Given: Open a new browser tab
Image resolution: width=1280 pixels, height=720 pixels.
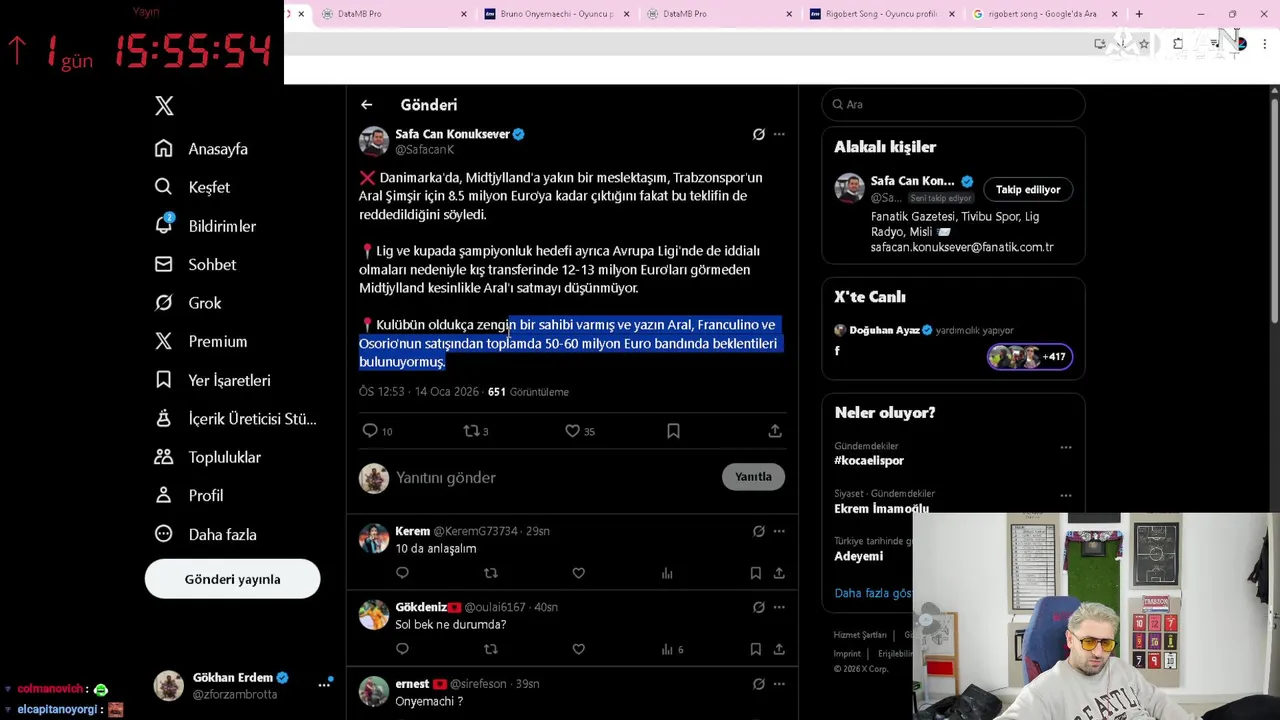Looking at the screenshot, I should [1138, 14].
